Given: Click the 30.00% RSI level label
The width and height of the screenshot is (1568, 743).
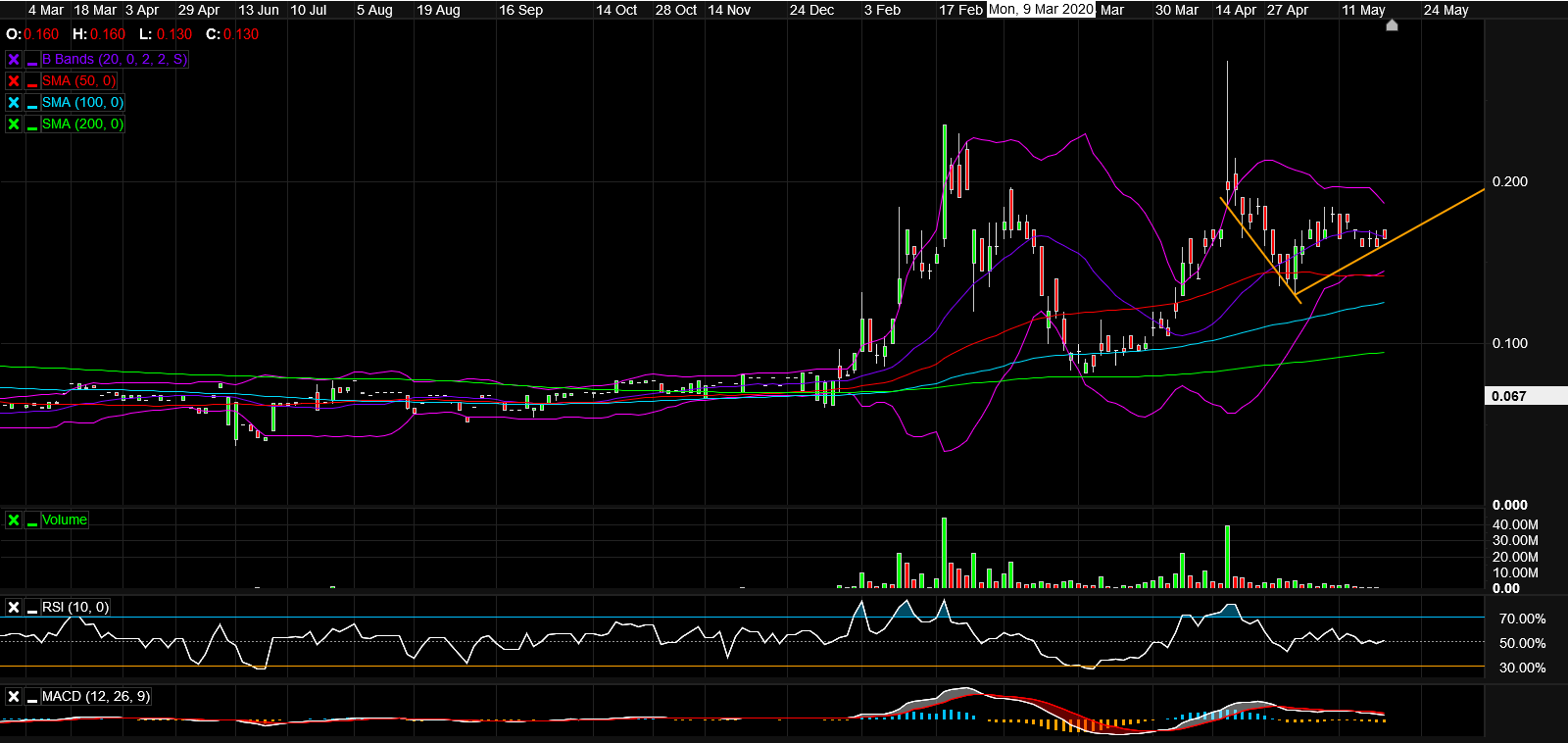Looking at the screenshot, I should tap(1523, 669).
